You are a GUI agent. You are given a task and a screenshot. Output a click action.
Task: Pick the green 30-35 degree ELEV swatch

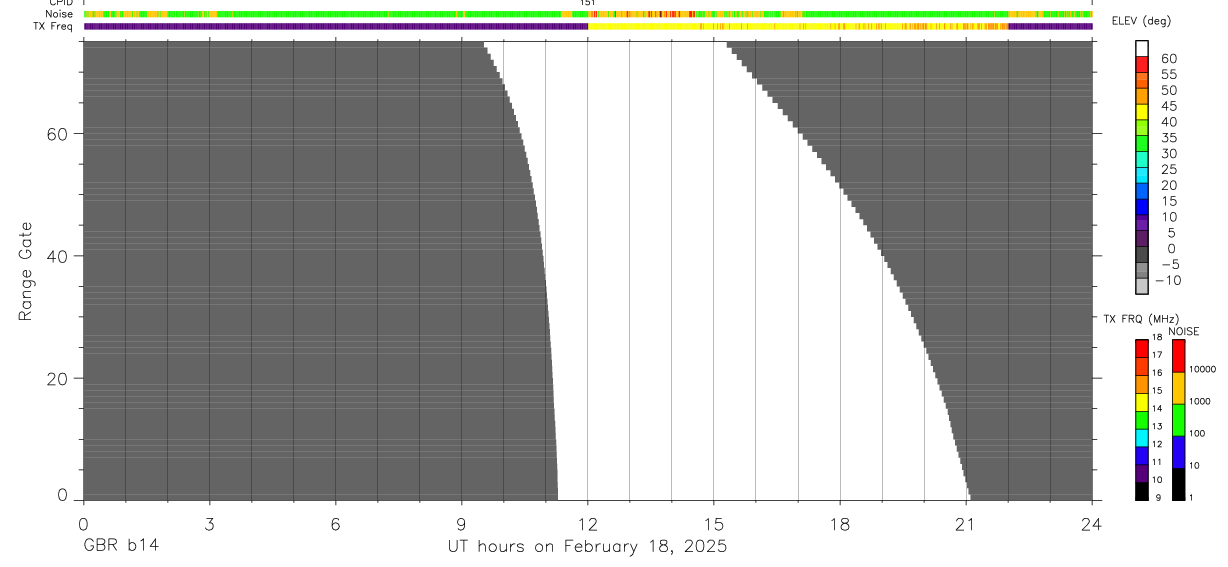point(1142,145)
